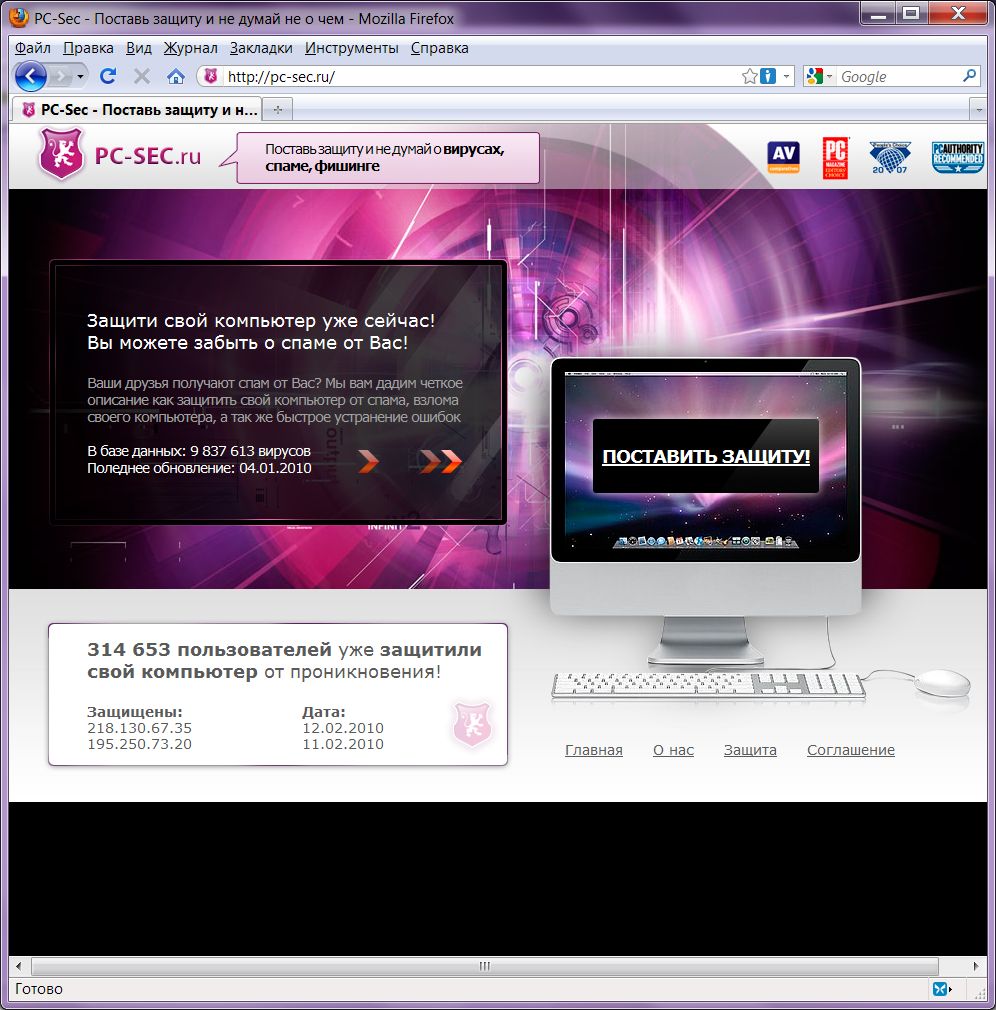Open the Файл menu
996x1010 pixels.
coord(33,48)
